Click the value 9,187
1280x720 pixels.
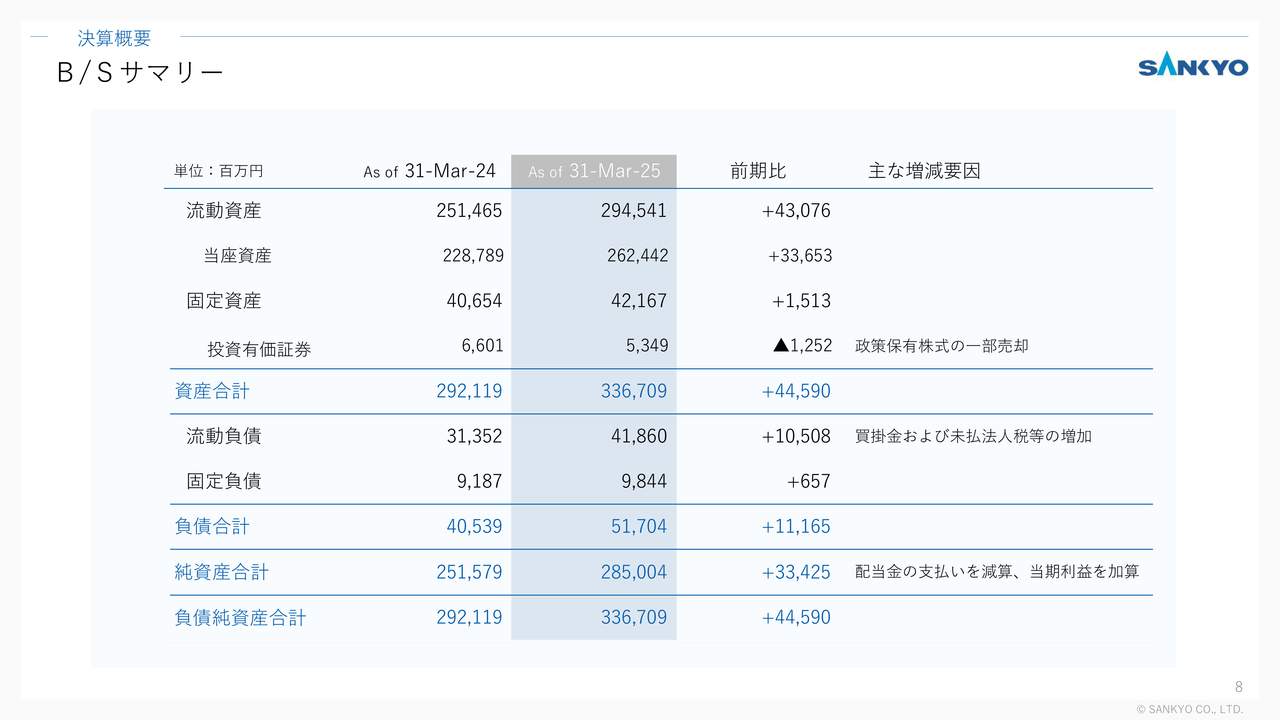click(x=480, y=481)
